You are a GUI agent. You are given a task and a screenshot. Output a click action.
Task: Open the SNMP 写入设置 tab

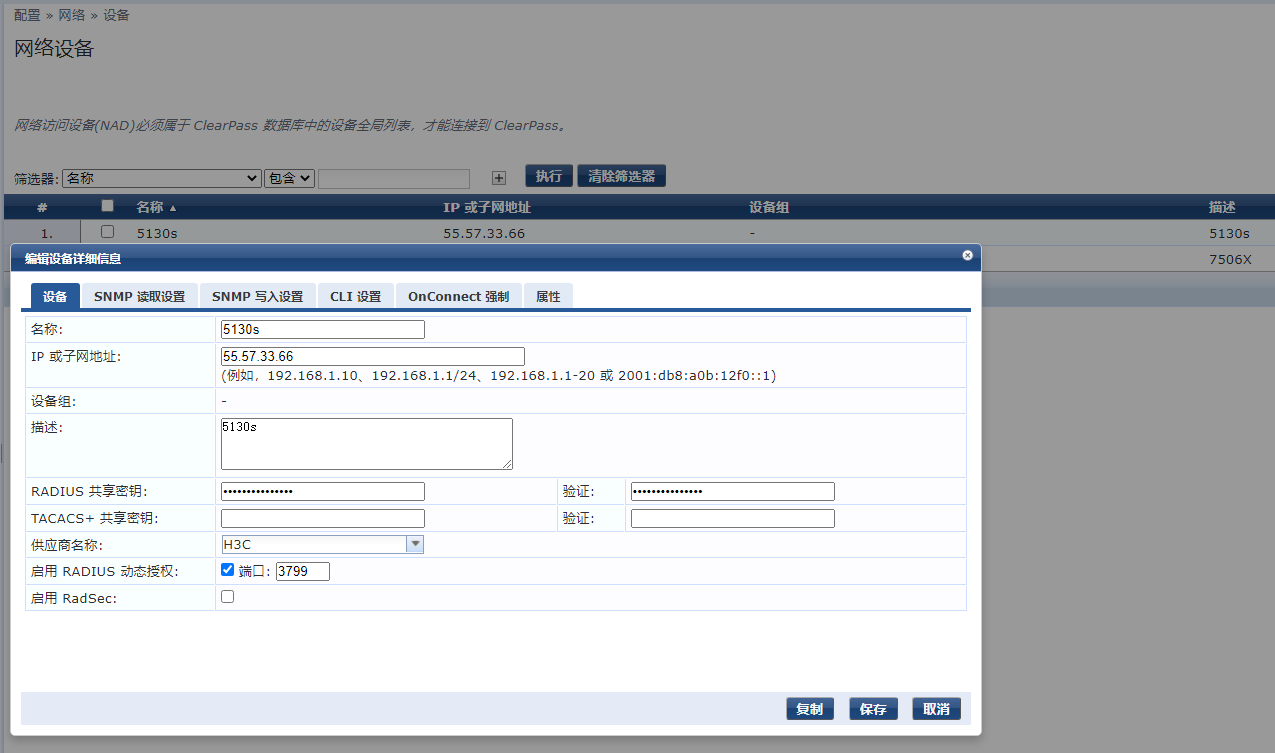(x=257, y=296)
